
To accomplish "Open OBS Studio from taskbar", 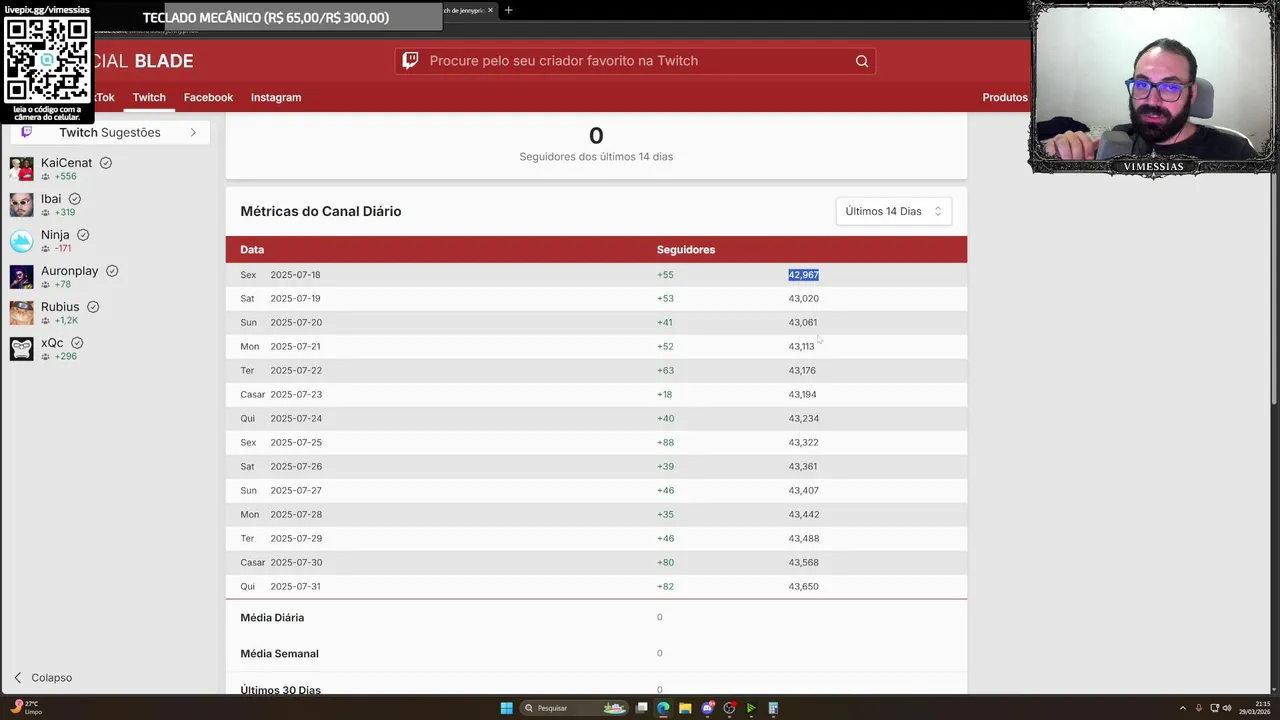I will click(730, 708).
